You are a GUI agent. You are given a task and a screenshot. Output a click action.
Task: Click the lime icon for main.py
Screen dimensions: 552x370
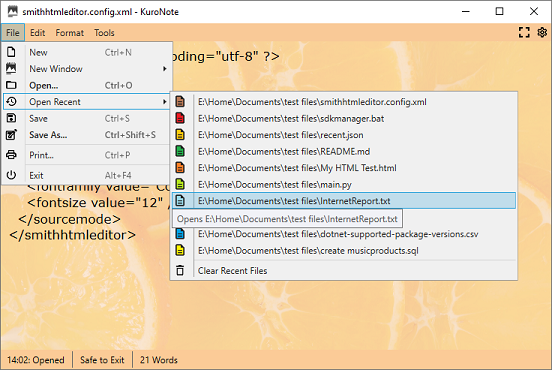pos(180,184)
